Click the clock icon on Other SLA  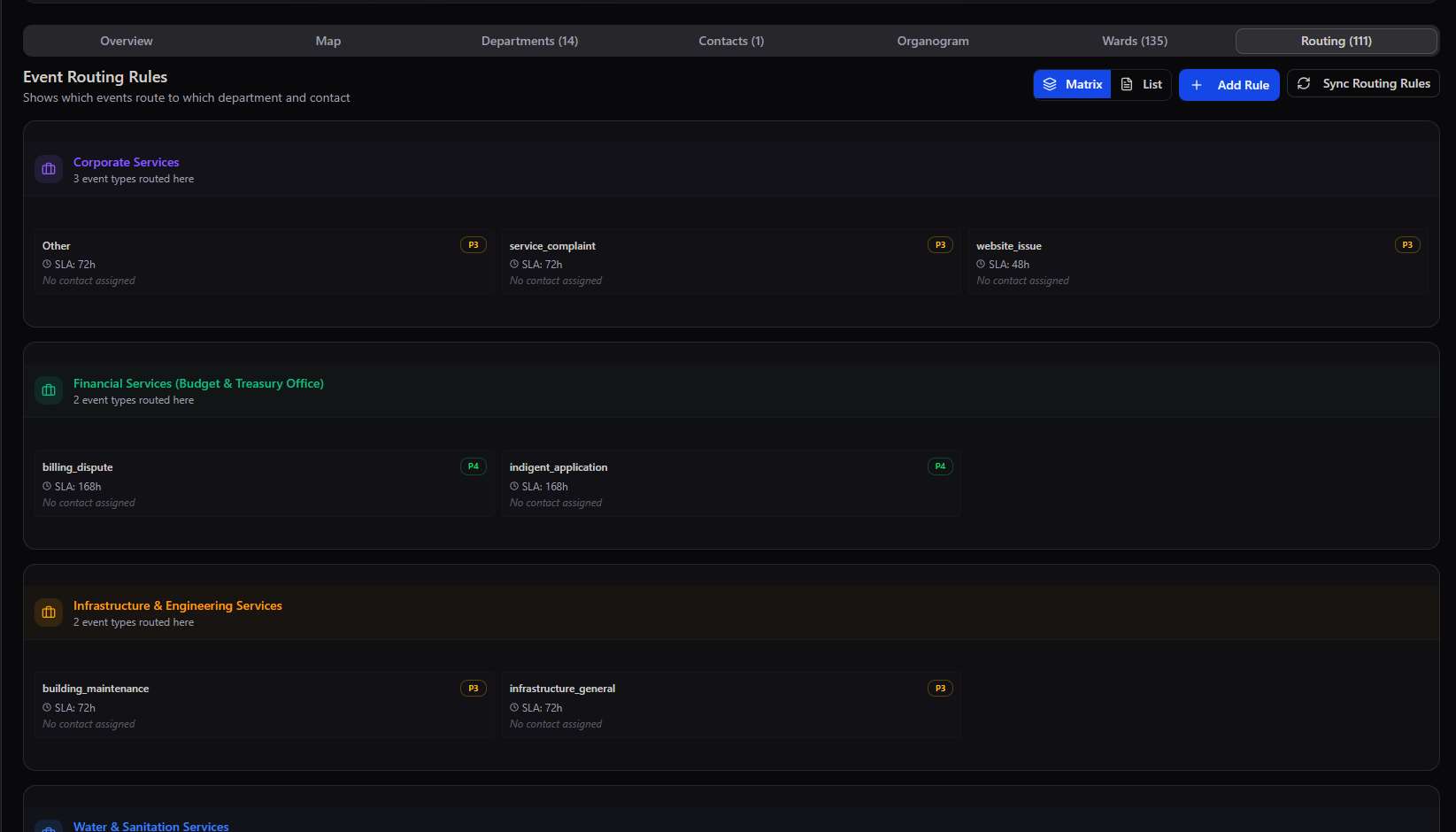tap(47, 264)
